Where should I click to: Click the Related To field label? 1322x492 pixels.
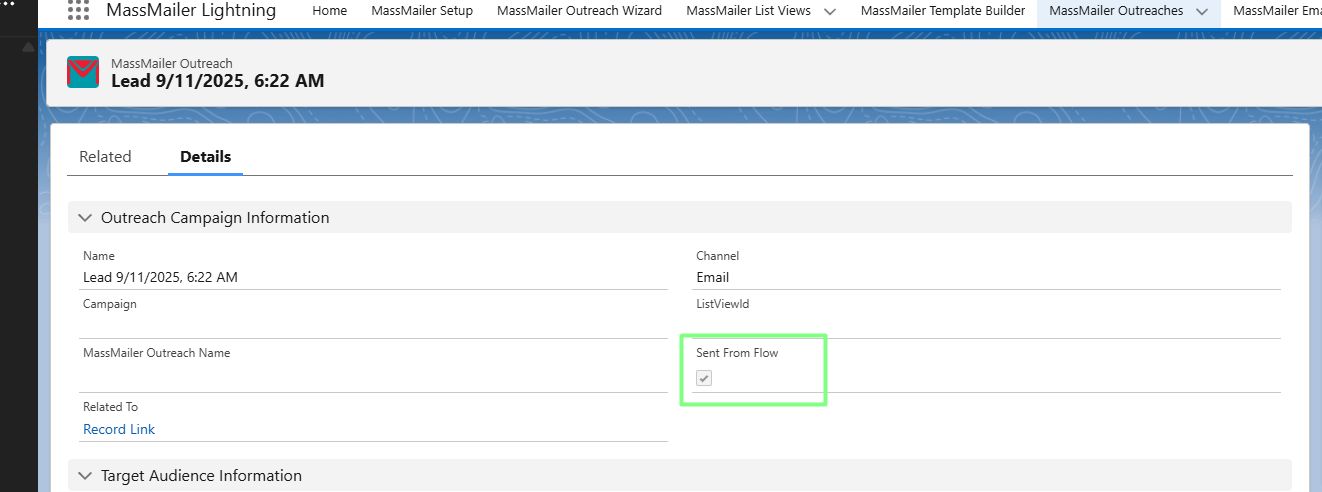[x=110, y=407]
